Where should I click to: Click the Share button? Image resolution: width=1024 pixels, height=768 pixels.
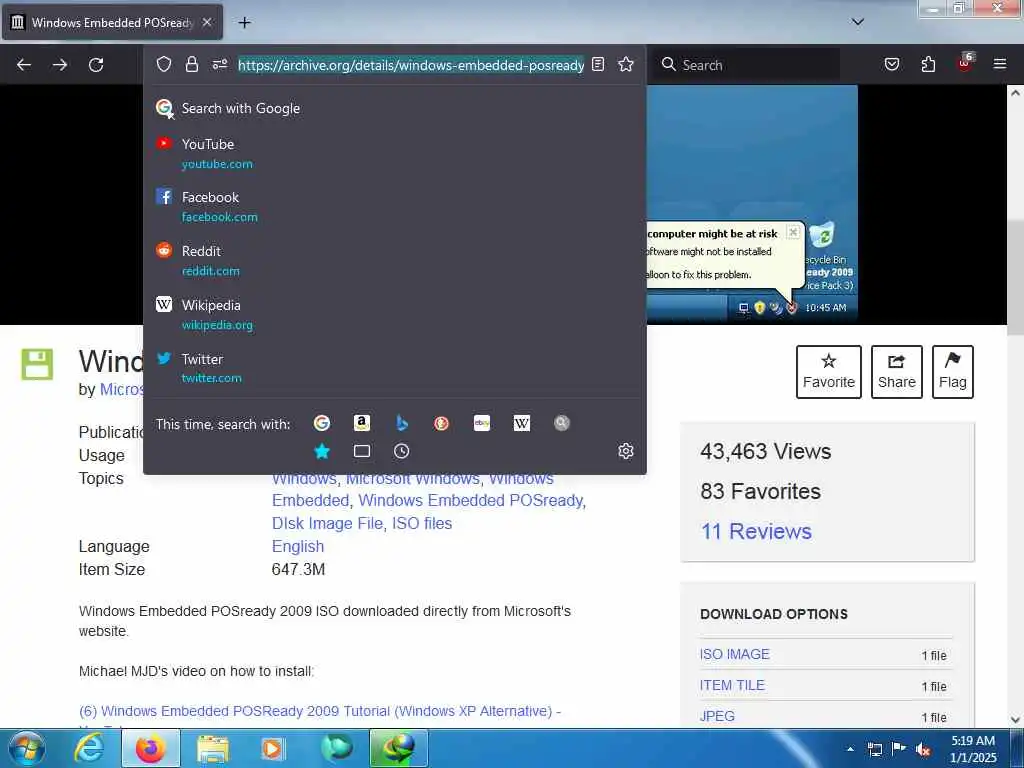pos(897,372)
